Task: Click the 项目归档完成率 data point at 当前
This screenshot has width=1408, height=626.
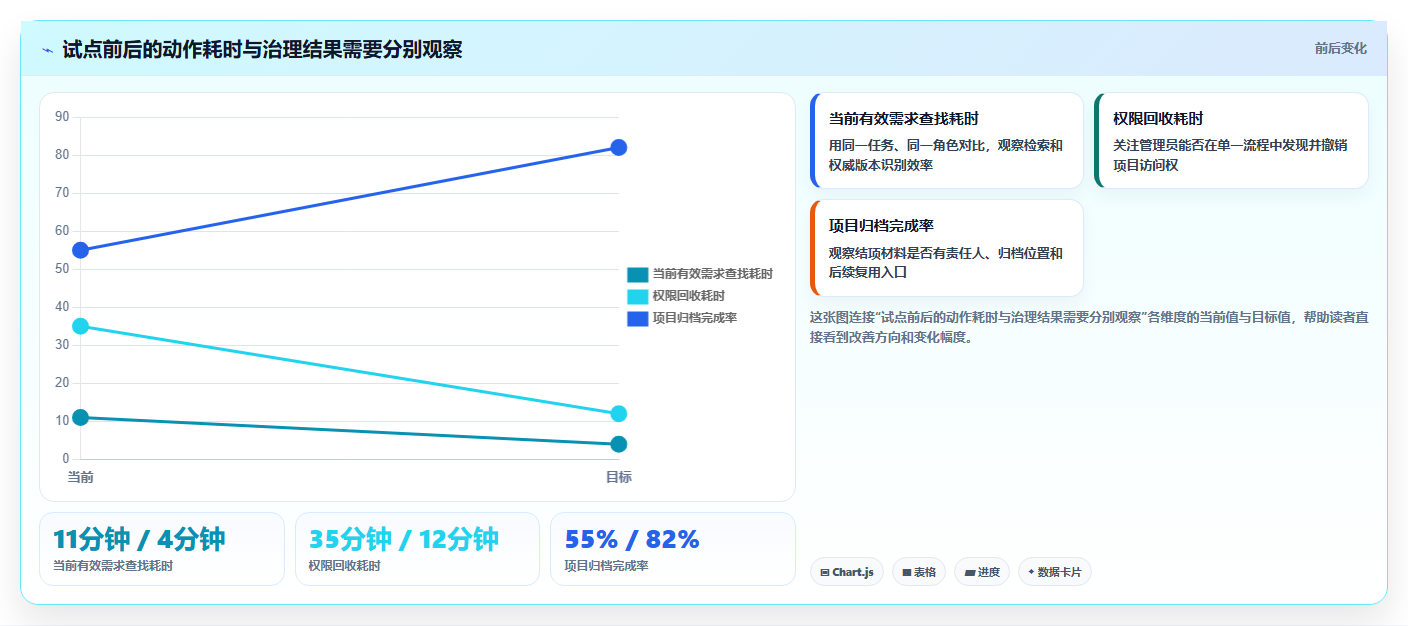Action: [81, 250]
